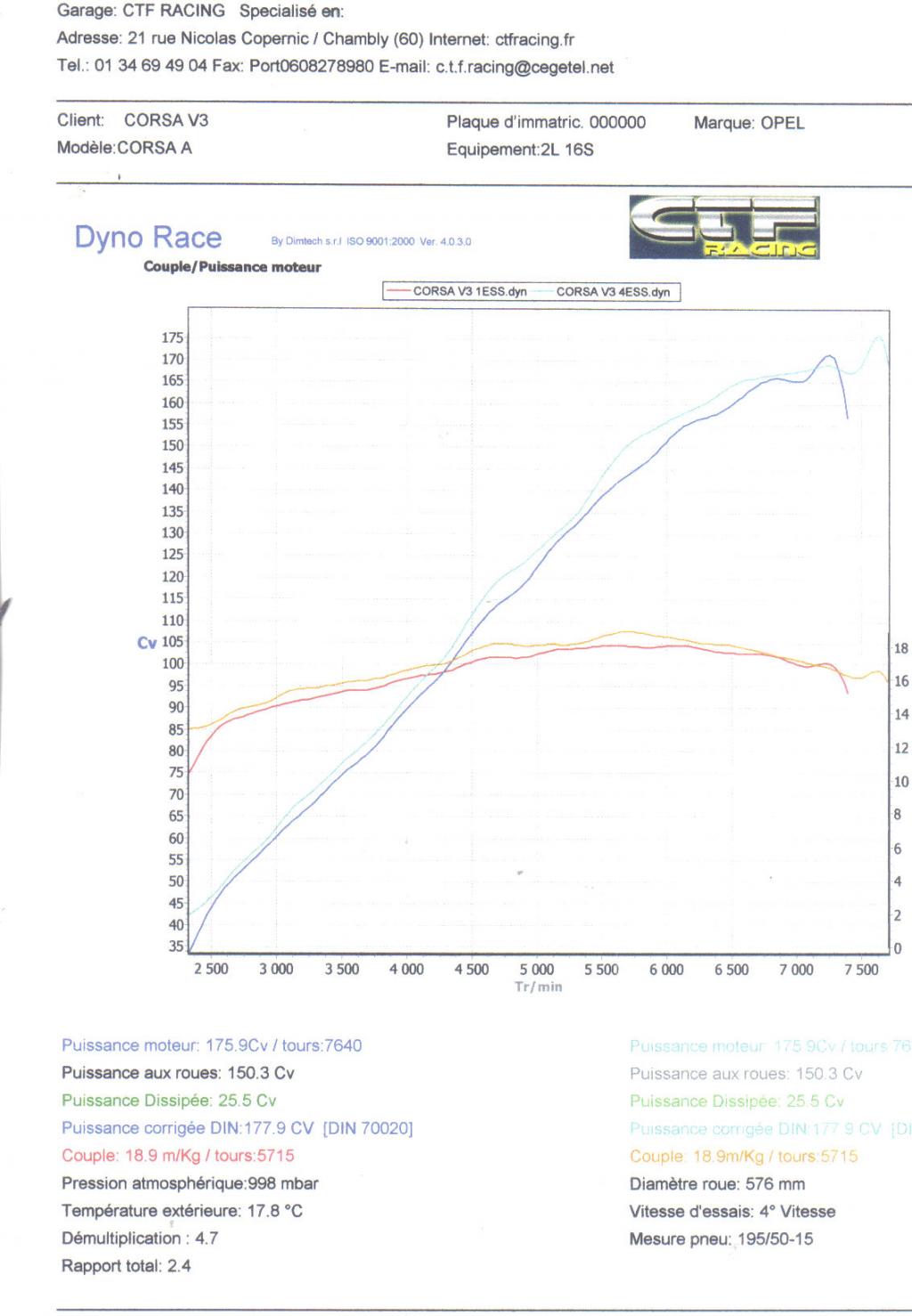Click the "Couple/Puissance moteur" chart heading
Screen dimensions: 912x1316
coord(232,267)
